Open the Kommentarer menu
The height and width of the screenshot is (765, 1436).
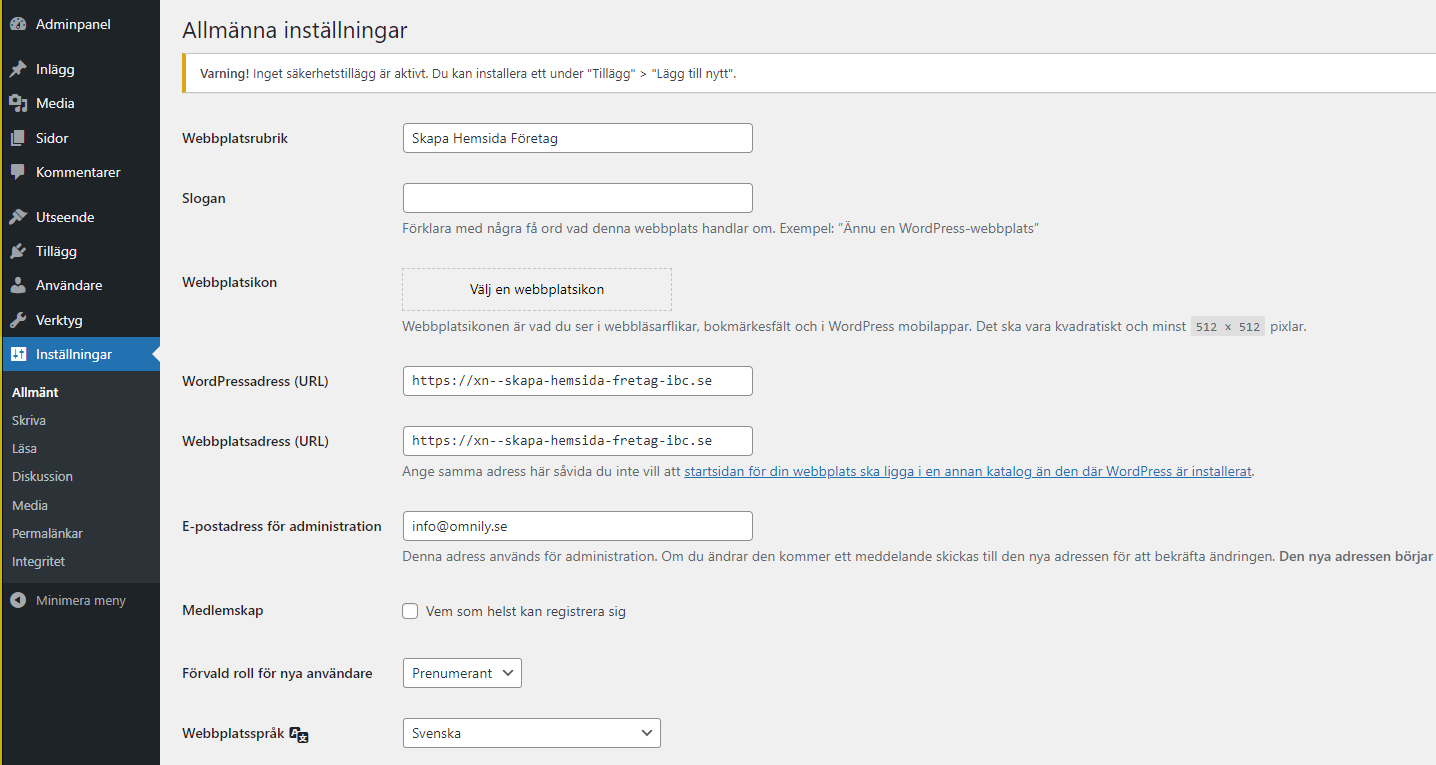coord(81,172)
